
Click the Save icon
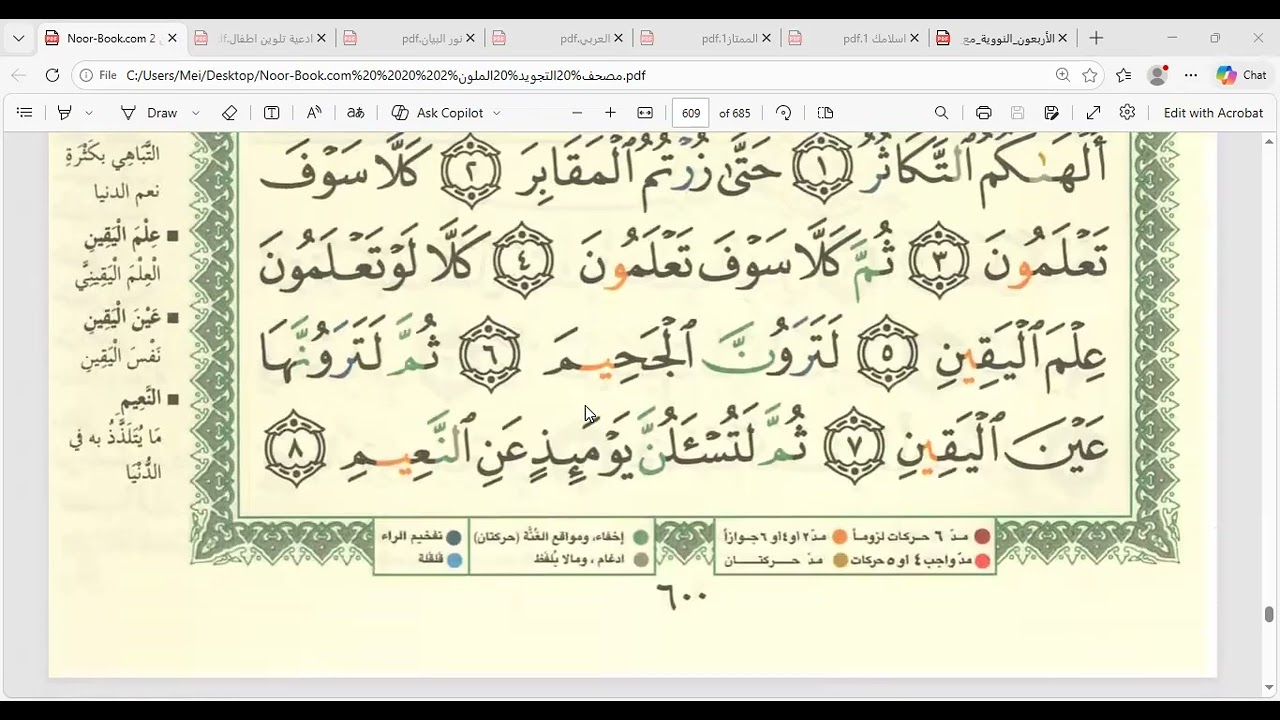coord(1017,113)
